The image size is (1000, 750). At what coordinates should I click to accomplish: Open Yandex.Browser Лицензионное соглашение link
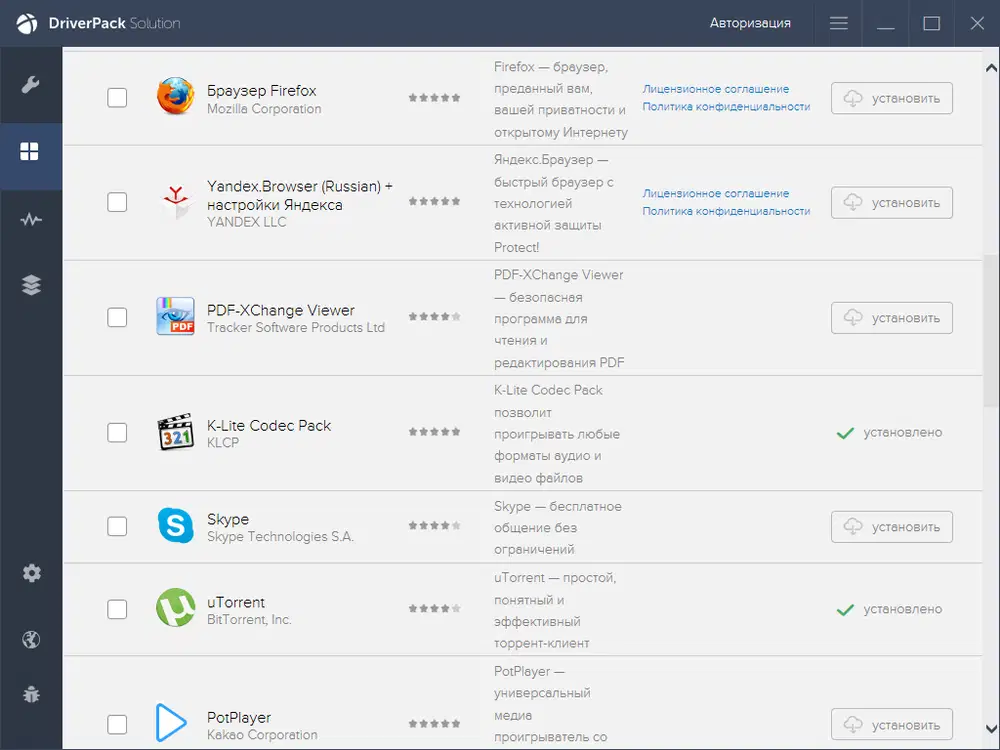716,193
